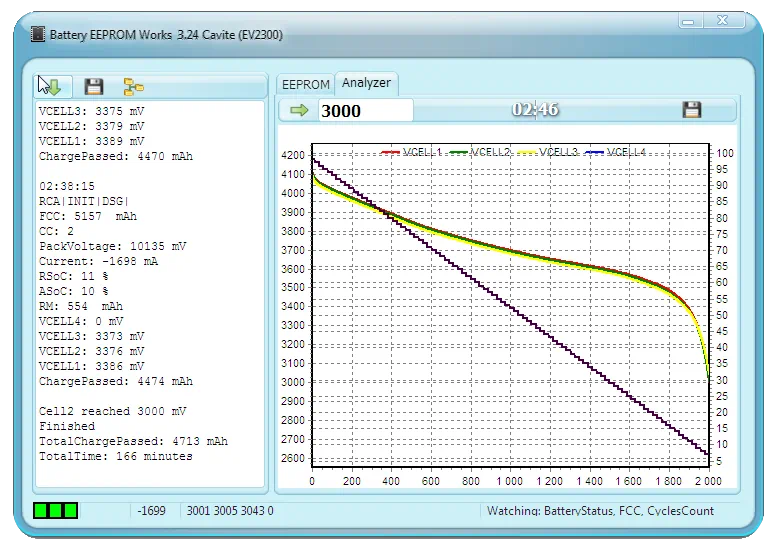Select the Analyzer tab

[366, 83]
